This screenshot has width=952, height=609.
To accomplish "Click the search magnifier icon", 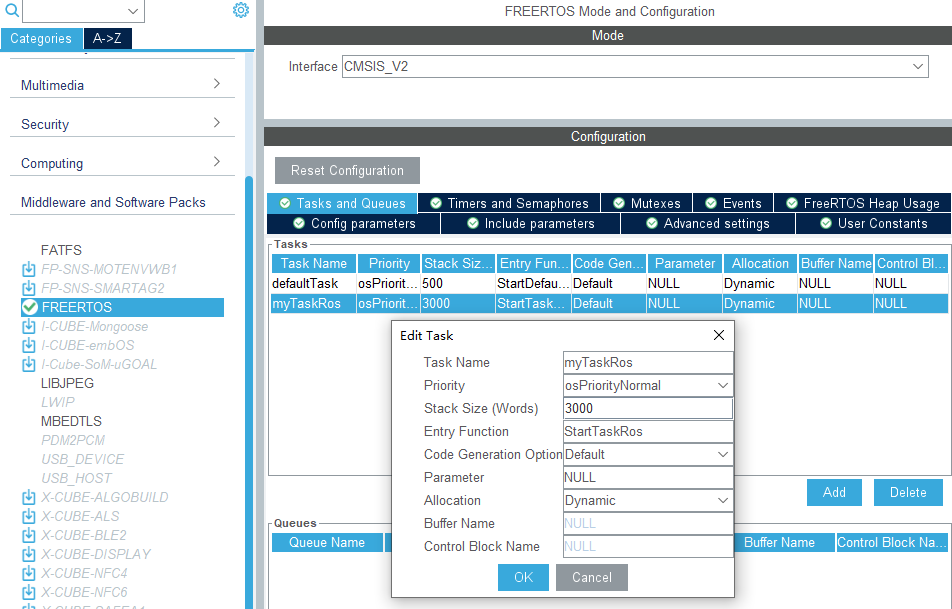I will pos(12,10).
